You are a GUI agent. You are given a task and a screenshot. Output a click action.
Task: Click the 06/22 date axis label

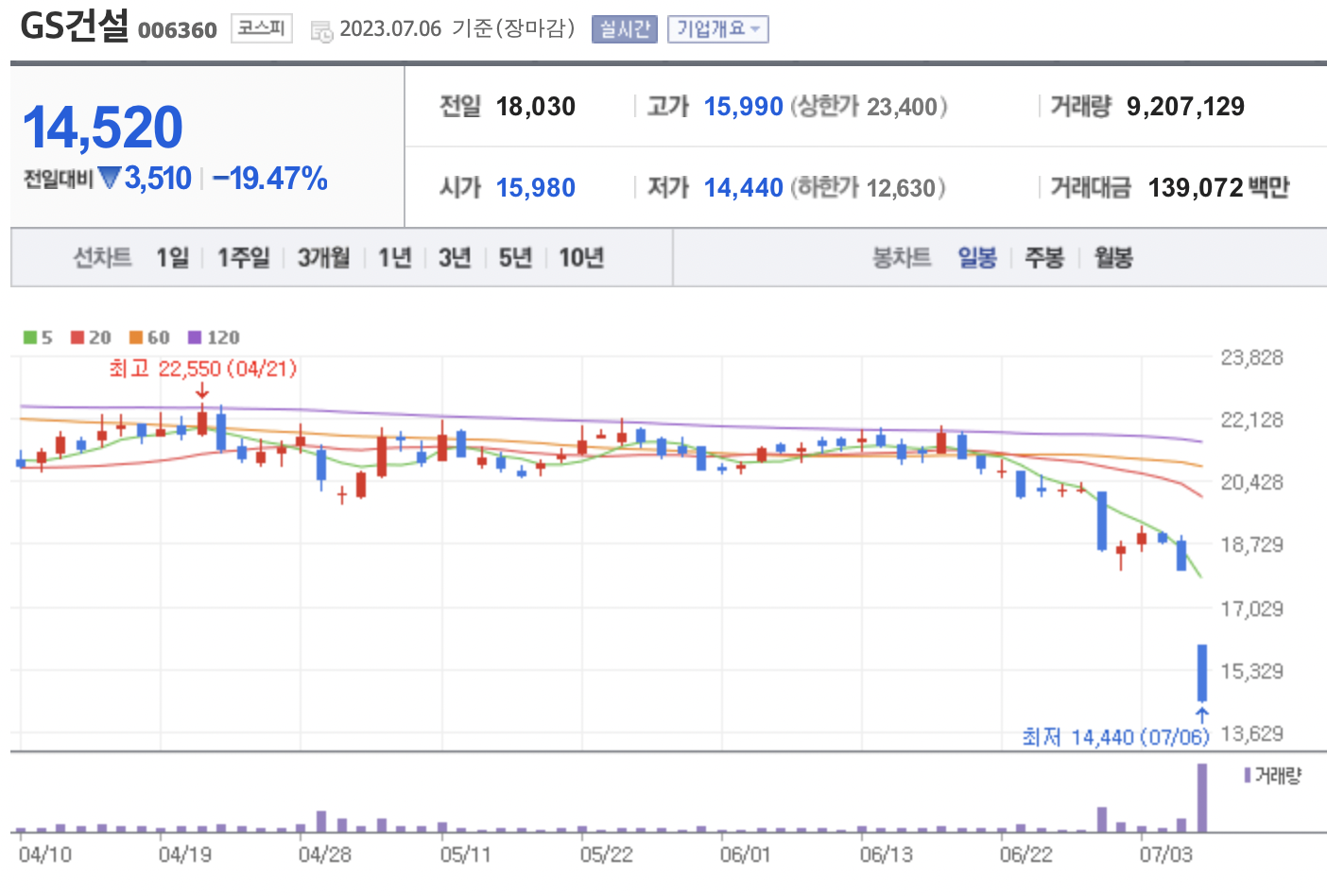tap(1025, 855)
